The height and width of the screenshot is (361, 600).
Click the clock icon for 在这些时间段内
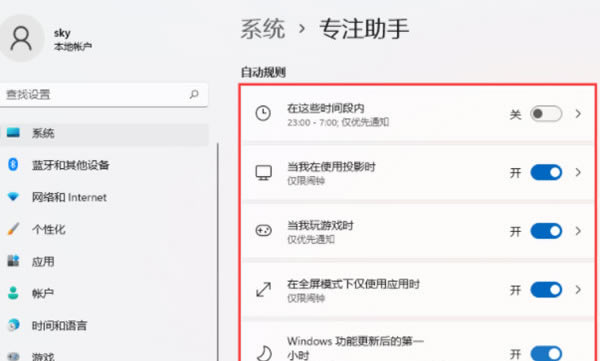point(263,113)
